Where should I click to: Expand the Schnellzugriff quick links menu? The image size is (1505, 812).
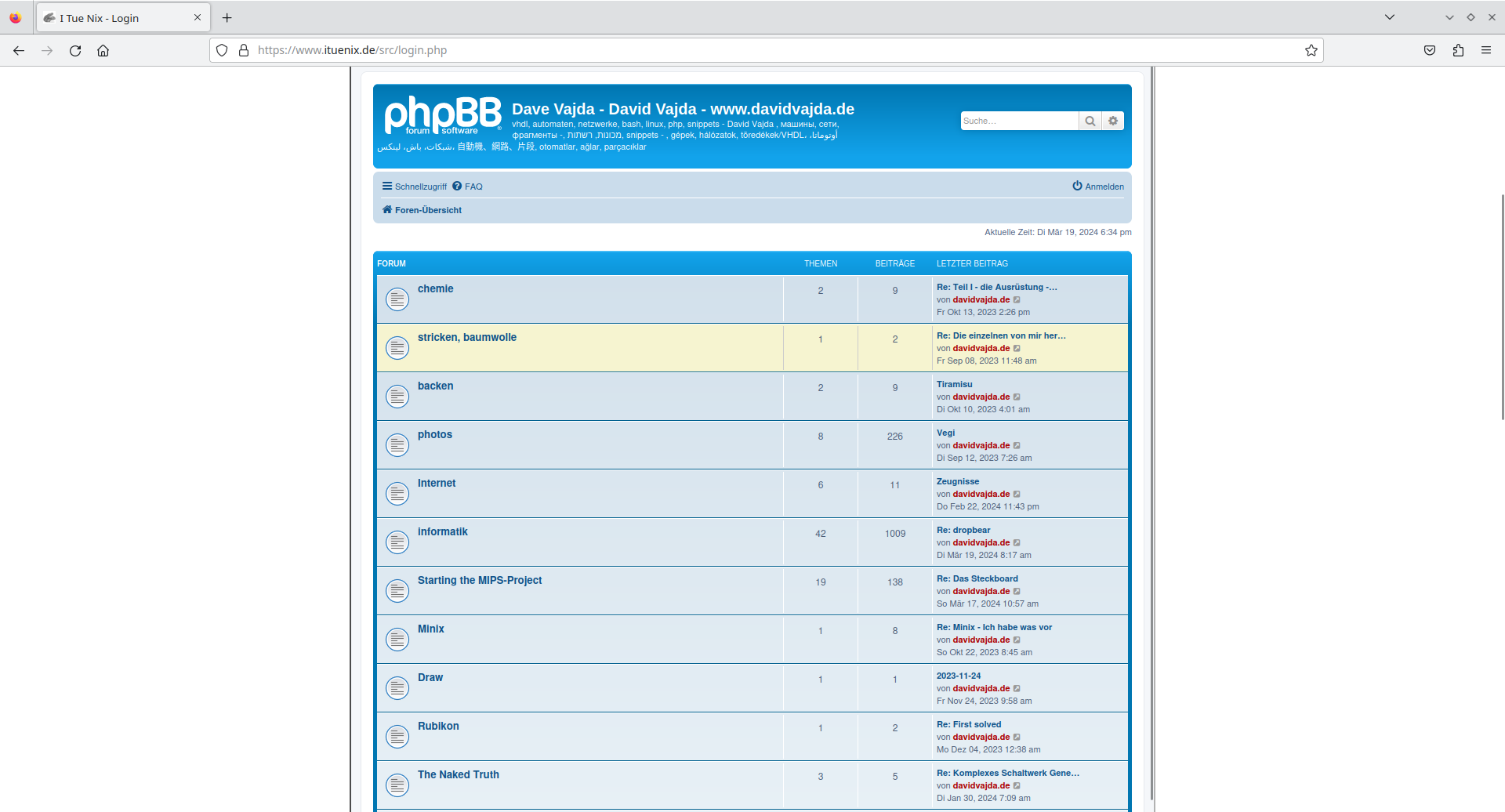coord(414,187)
